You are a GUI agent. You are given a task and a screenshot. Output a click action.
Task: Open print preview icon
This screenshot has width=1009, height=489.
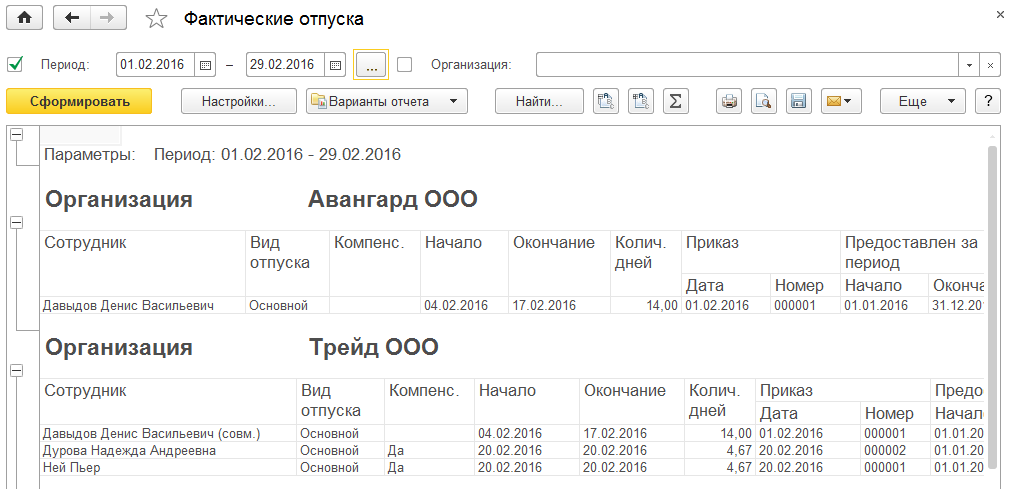(763, 101)
